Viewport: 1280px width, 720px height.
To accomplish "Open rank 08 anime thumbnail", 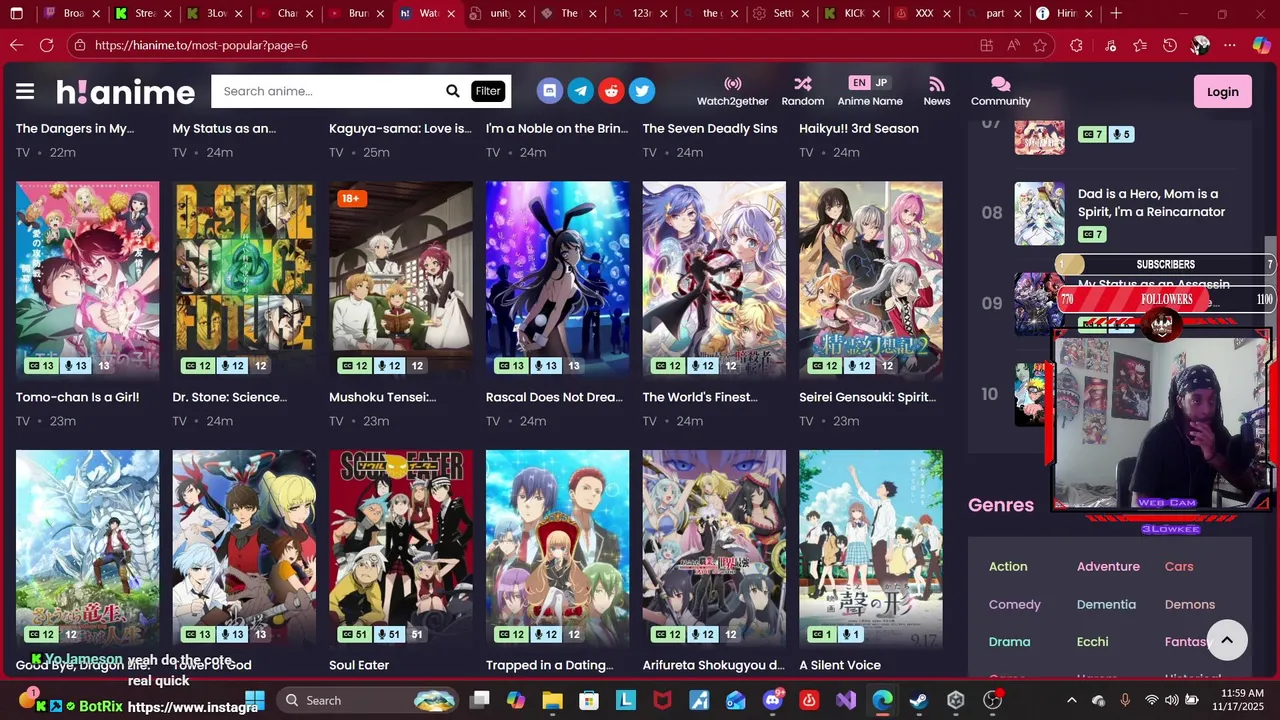I will tap(1040, 213).
